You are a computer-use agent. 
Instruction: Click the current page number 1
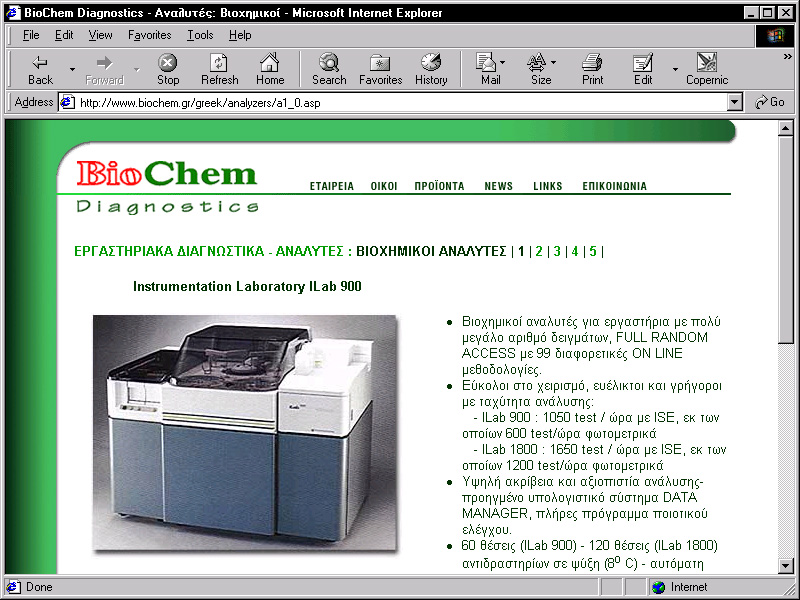click(x=521, y=251)
